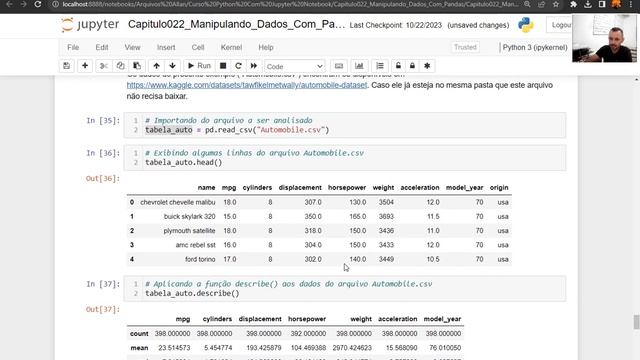Click the Out[36] output prompt
The image size is (640, 360).
103,178
